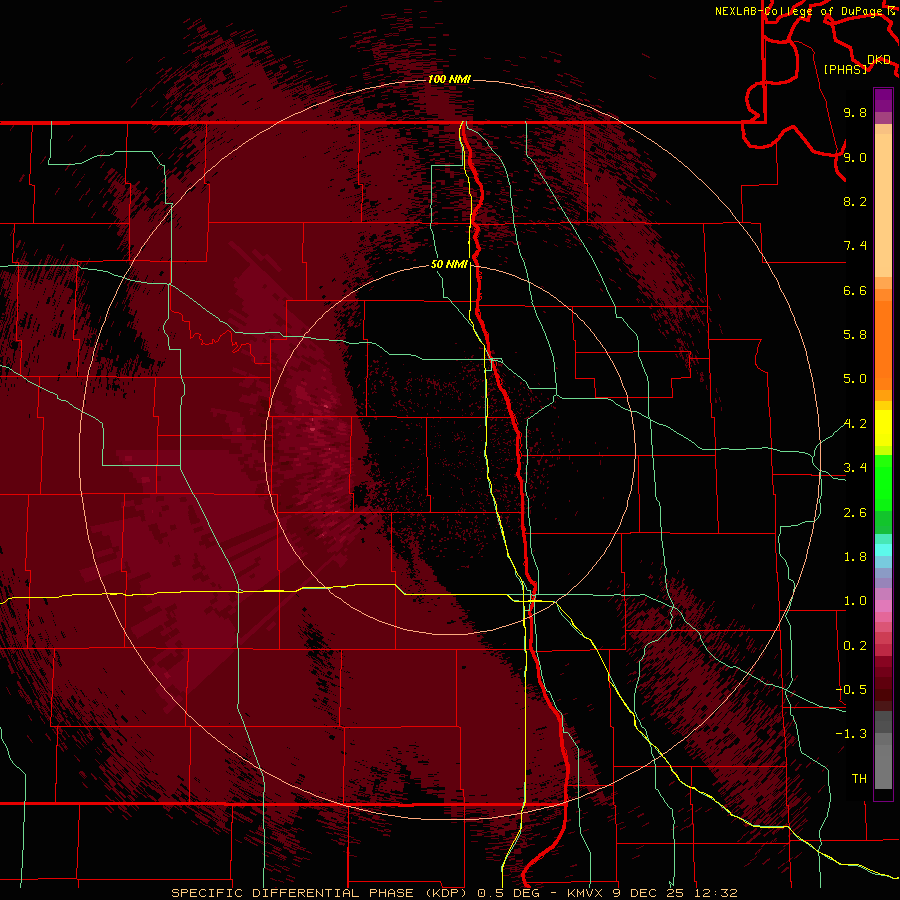Select the 0.2 value on the color scale

pyautogui.click(x=855, y=646)
